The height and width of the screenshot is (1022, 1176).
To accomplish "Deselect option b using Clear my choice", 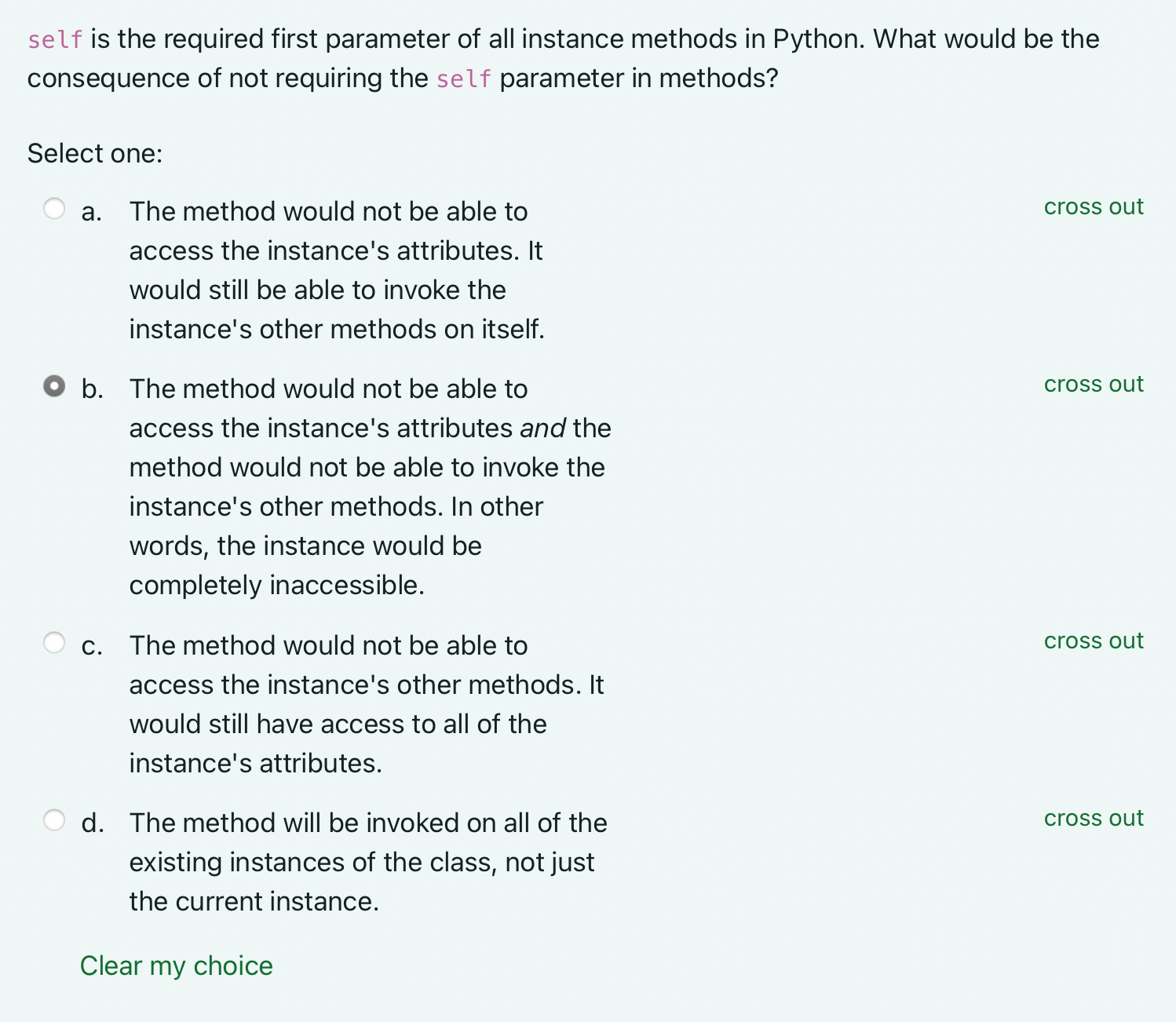I will pyautogui.click(x=176, y=965).
